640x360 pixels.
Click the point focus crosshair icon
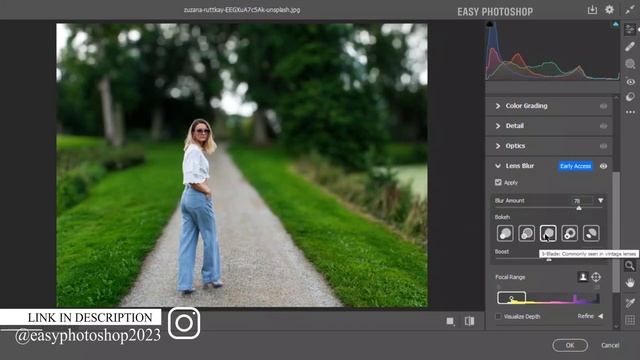point(596,277)
